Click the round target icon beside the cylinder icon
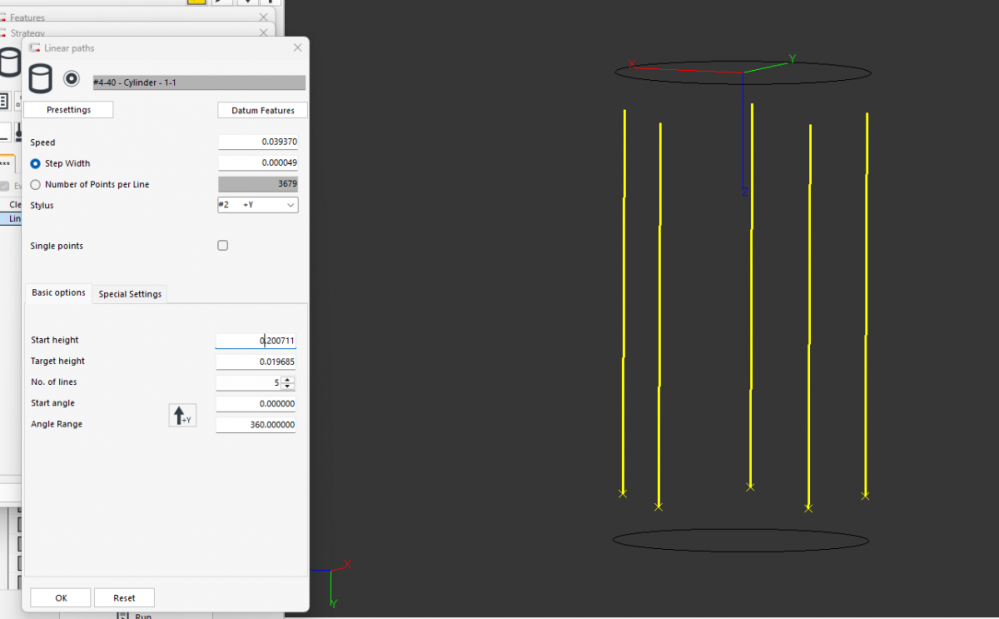 point(71,78)
